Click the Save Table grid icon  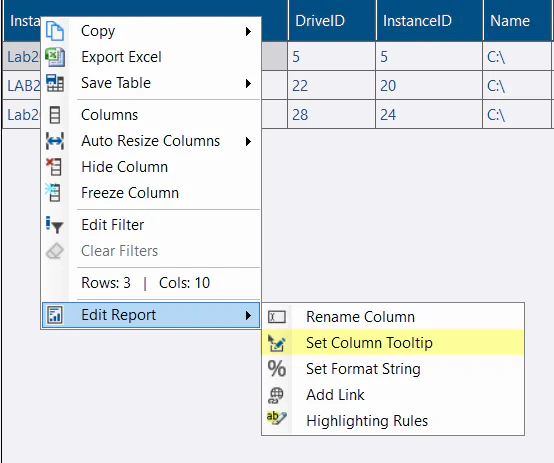pos(55,83)
